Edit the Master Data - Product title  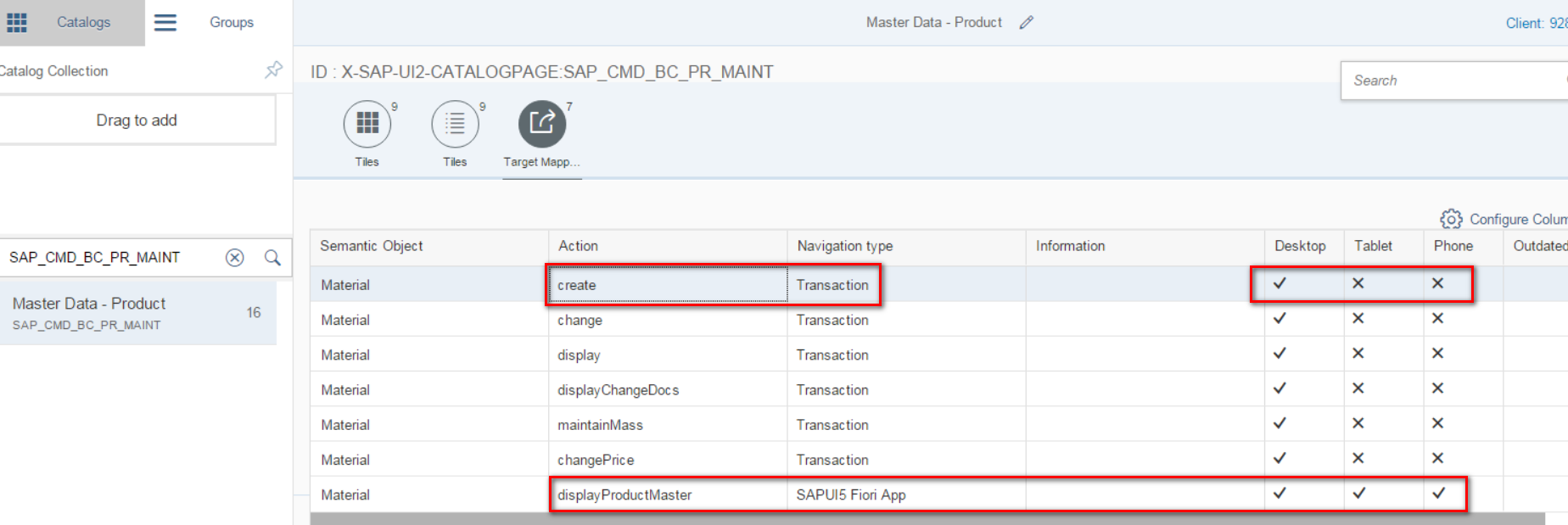click(x=1027, y=23)
